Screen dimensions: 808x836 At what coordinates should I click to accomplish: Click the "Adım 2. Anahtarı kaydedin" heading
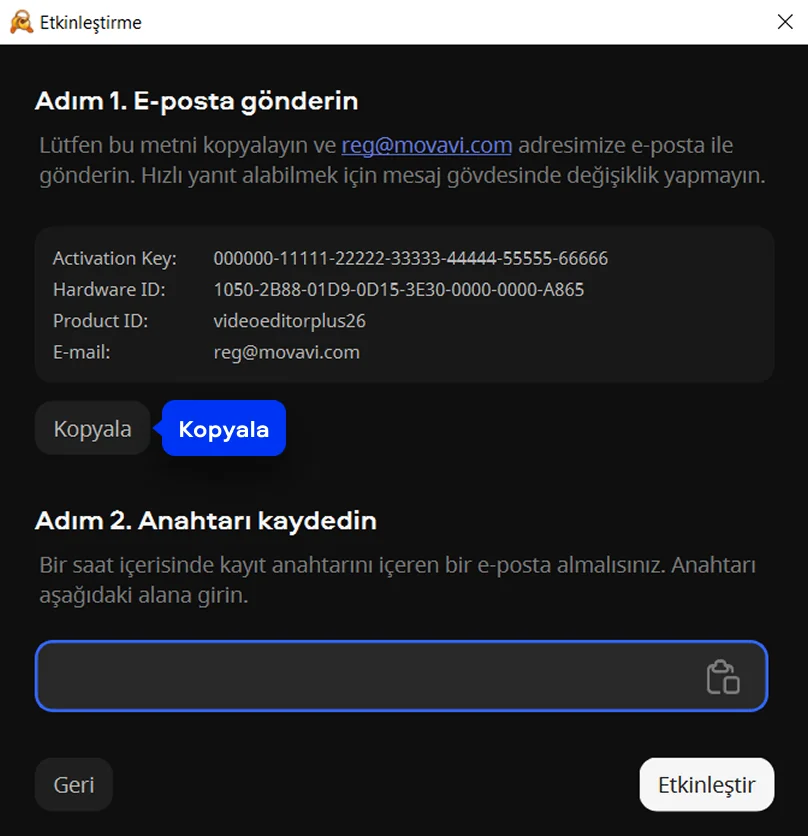(x=205, y=521)
